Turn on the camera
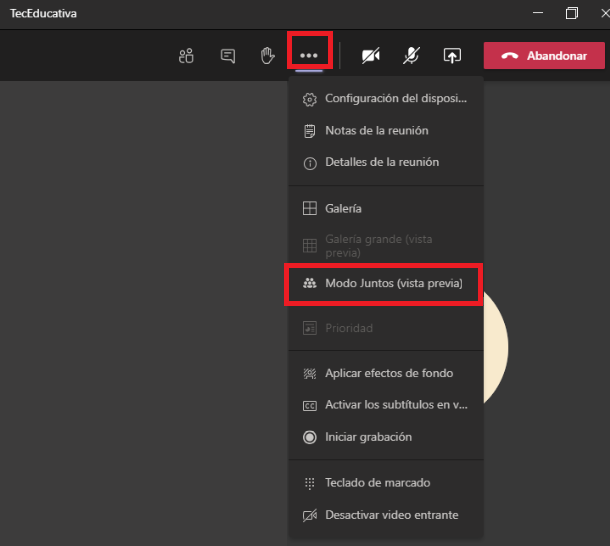This screenshot has height=546, width=610. pyautogui.click(x=371, y=56)
